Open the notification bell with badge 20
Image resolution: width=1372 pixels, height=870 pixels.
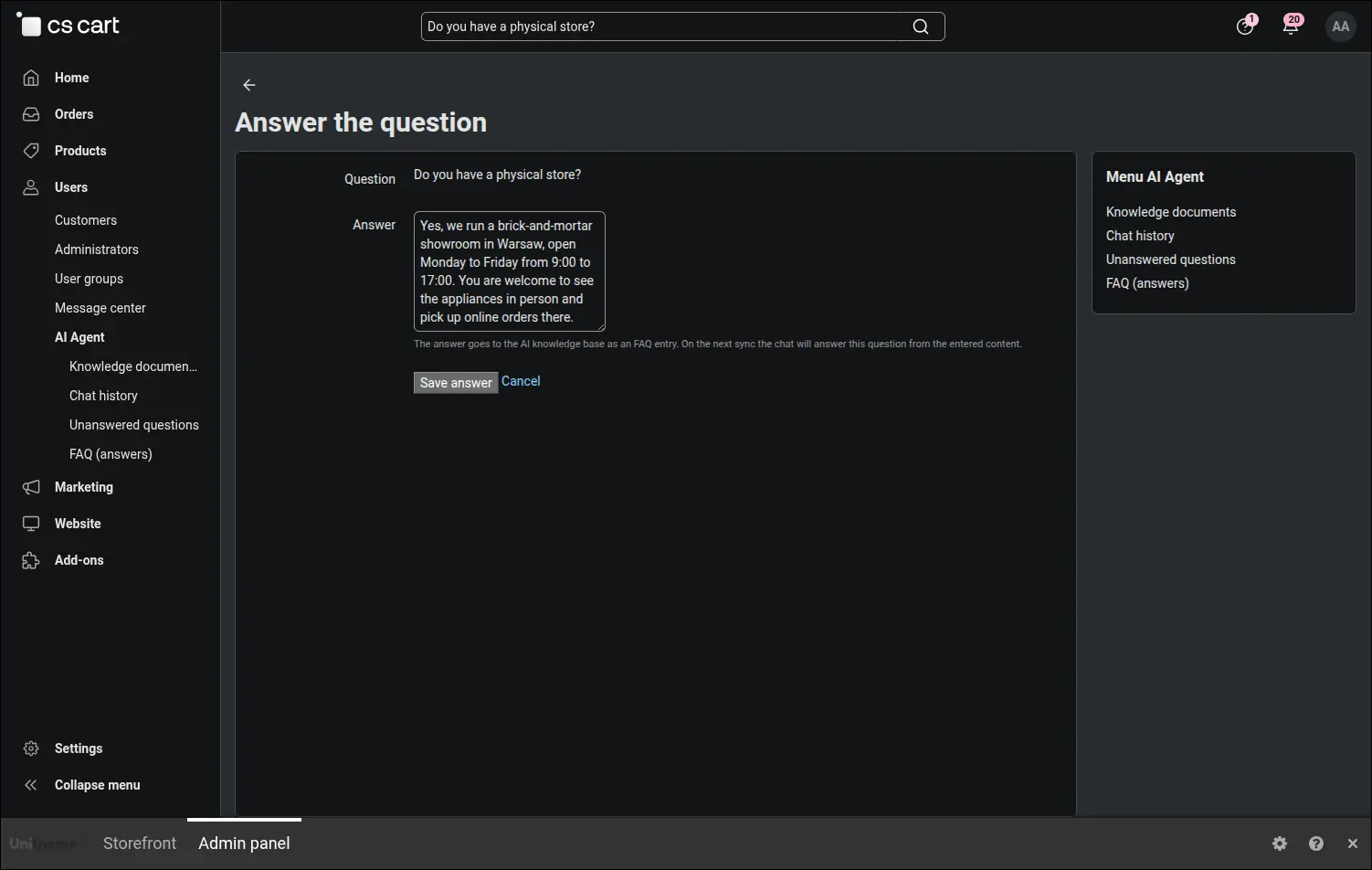click(x=1291, y=26)
